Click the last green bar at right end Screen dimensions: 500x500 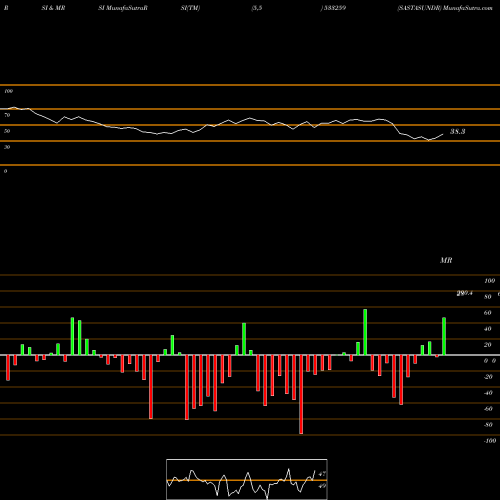(x=444, y=336)
